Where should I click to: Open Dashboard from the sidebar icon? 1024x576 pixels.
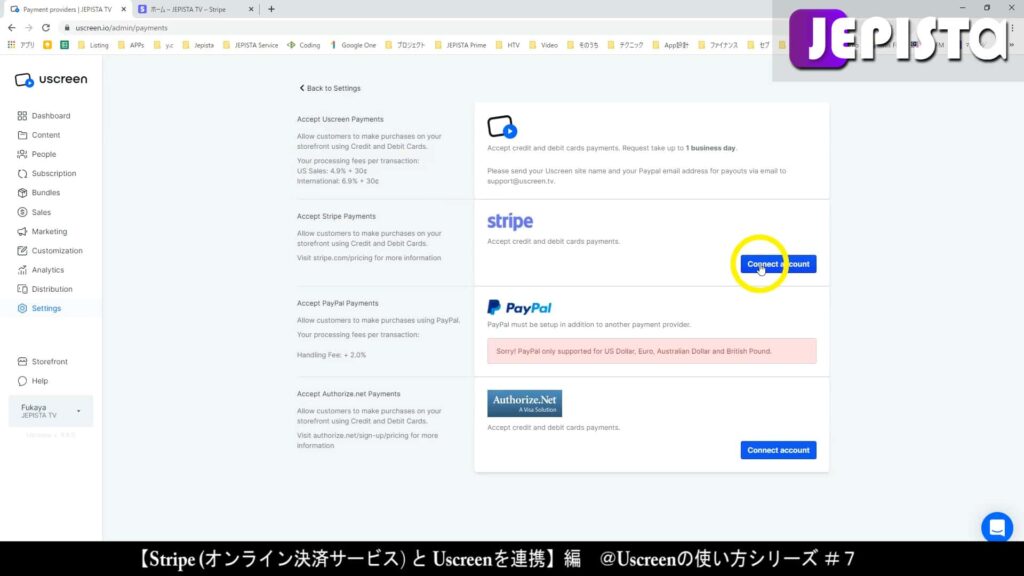click(22, 116)
